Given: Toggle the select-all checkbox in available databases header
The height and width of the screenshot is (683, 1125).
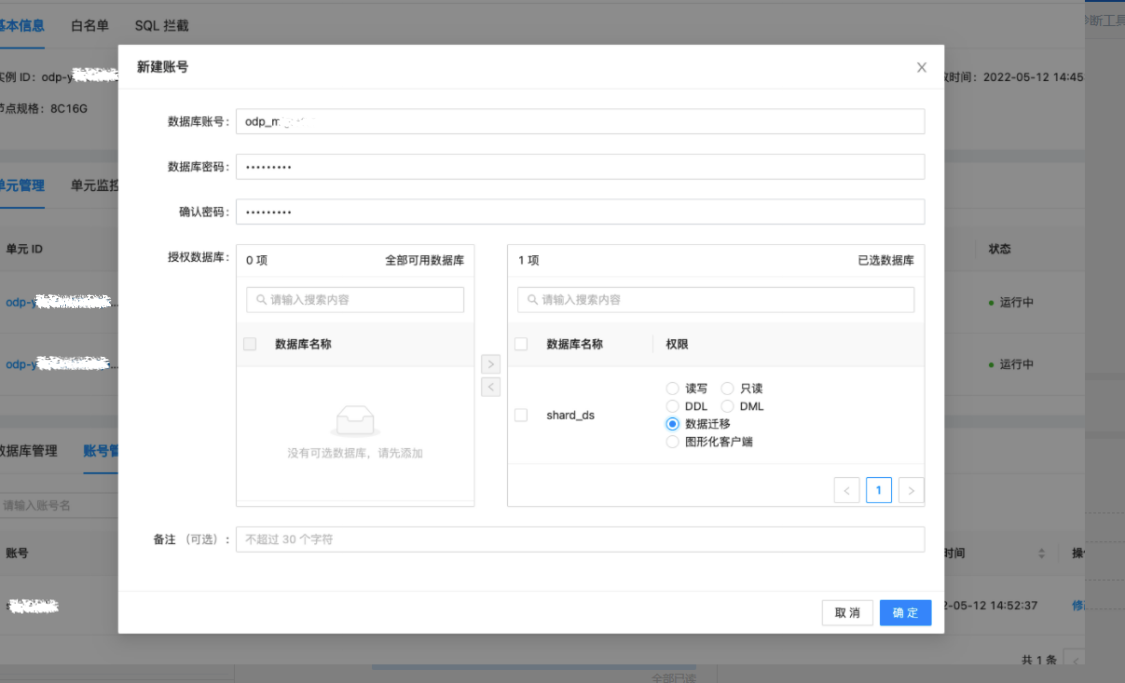Looking at the screenshot, I should point(249,343).
